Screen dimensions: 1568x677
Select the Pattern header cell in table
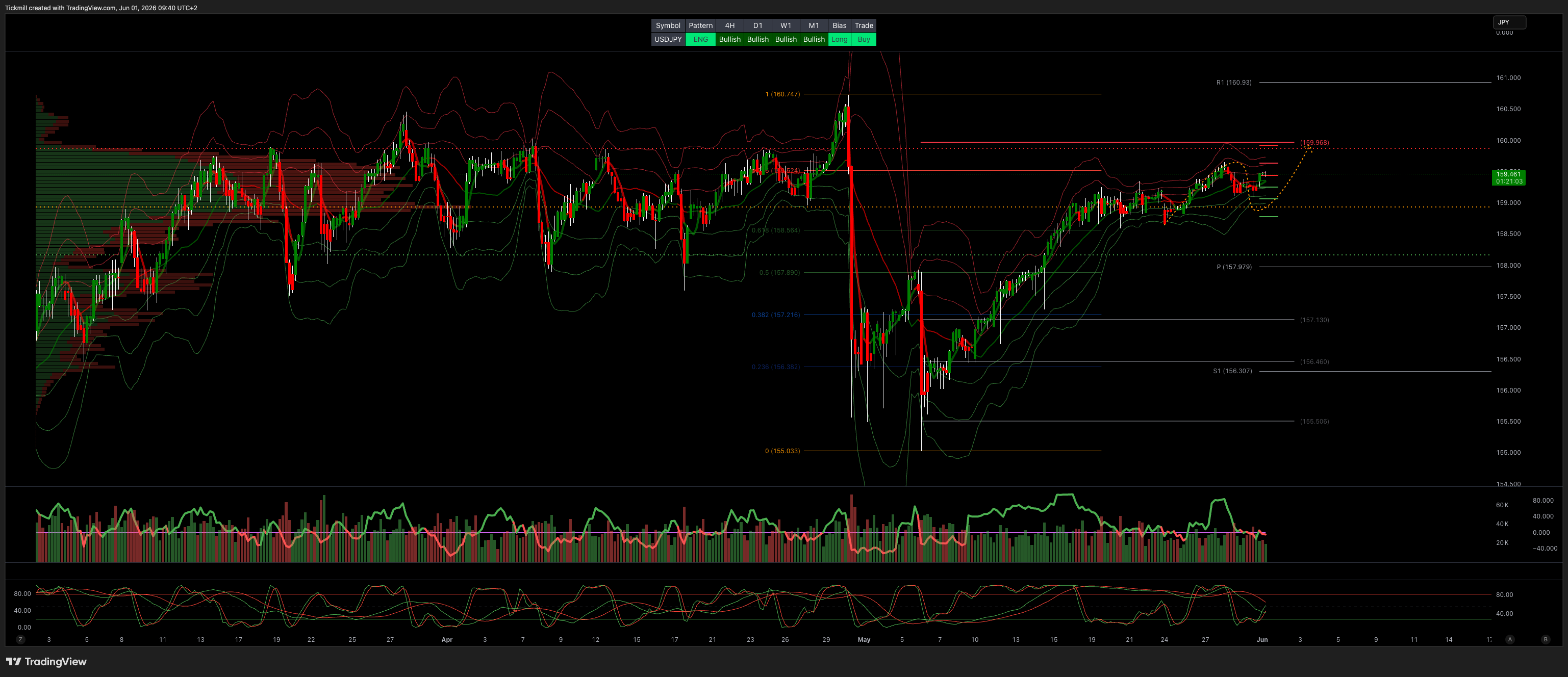[700, 25]
